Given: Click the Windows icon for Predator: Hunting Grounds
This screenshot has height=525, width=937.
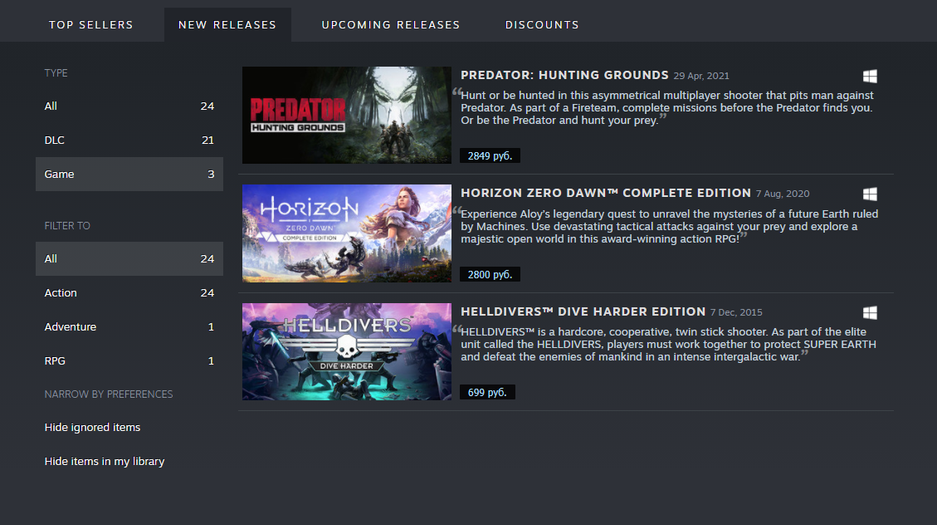Looking at the screenshot, I should (x=870, y=76).
